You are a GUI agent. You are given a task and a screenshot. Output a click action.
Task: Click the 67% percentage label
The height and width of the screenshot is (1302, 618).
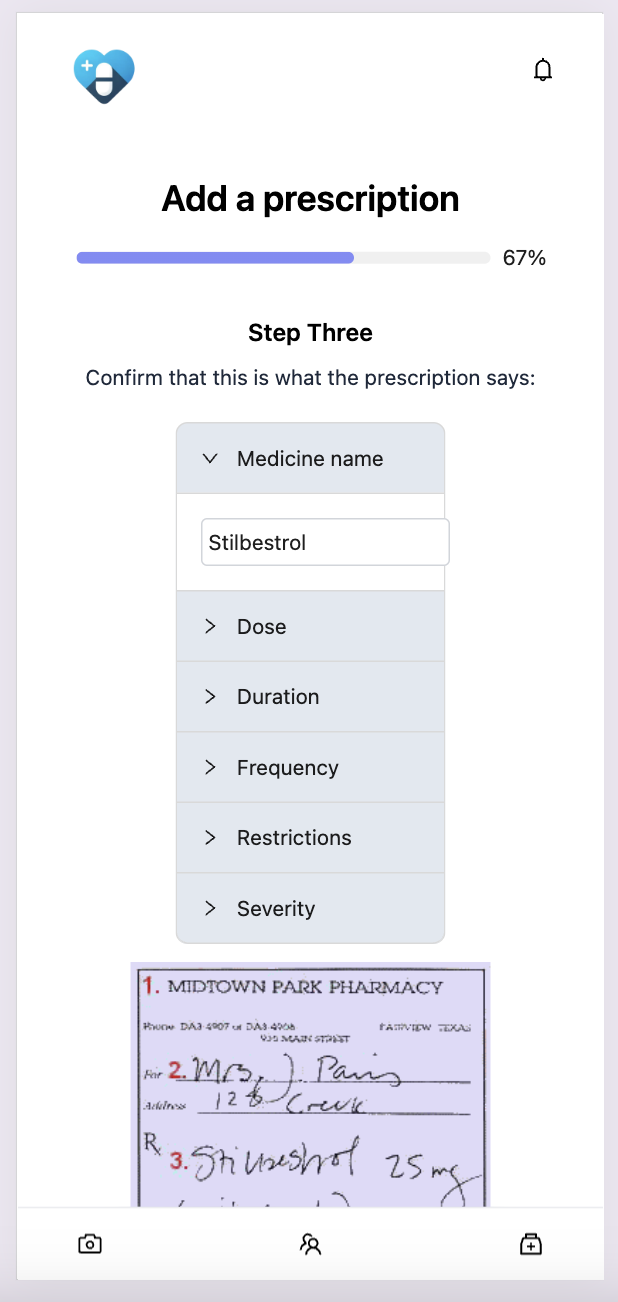(x=524, y=258)
